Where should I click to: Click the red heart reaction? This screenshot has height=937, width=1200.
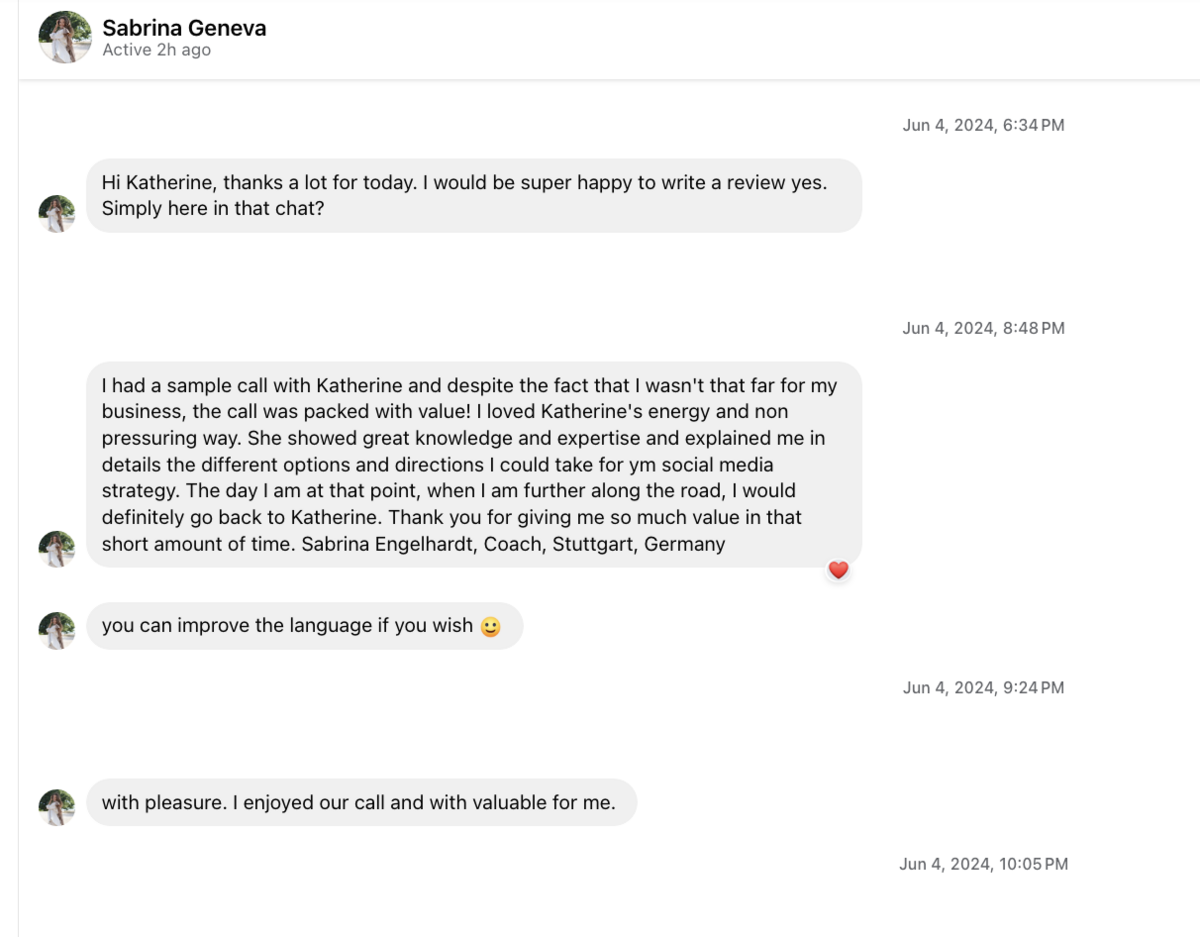pyautogui.click(x=838, y=570)
